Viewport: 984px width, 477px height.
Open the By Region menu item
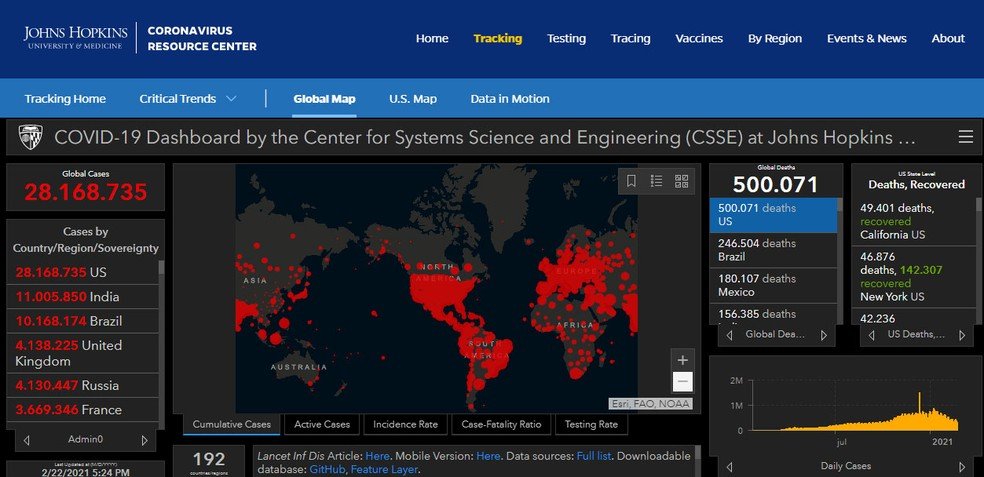click(775, 38)
